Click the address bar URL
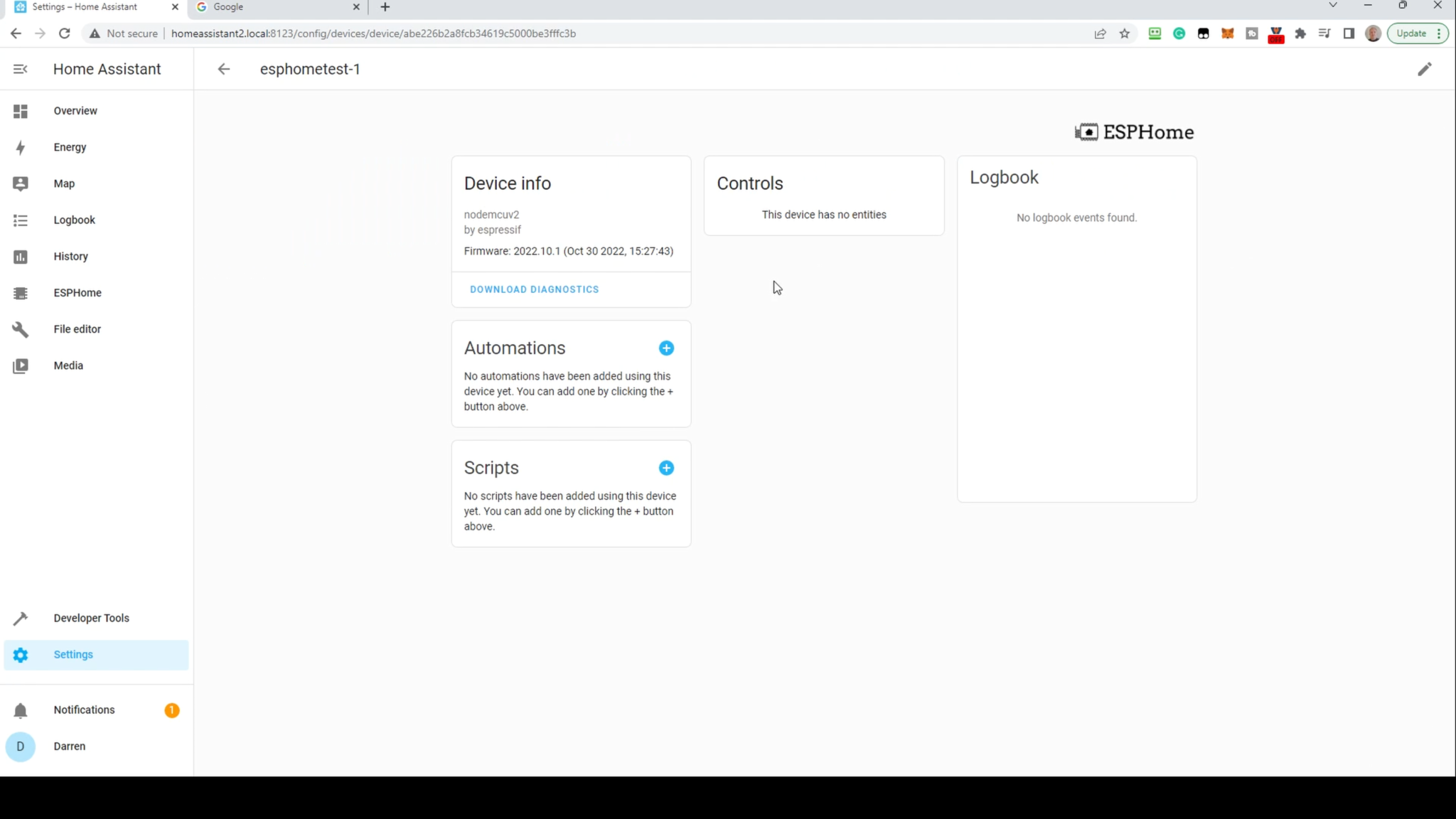 pyautogui.click(x=373, y=33)
